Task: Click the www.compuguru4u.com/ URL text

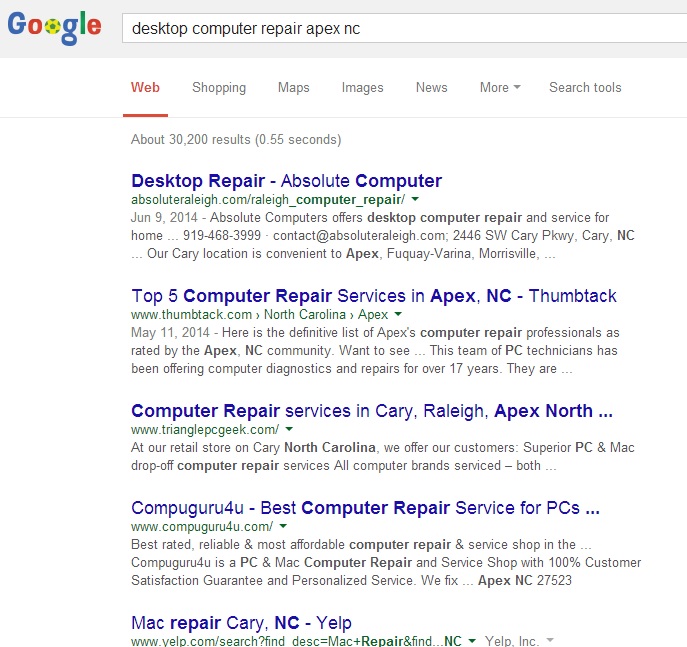Action: [x=202, y=527]
